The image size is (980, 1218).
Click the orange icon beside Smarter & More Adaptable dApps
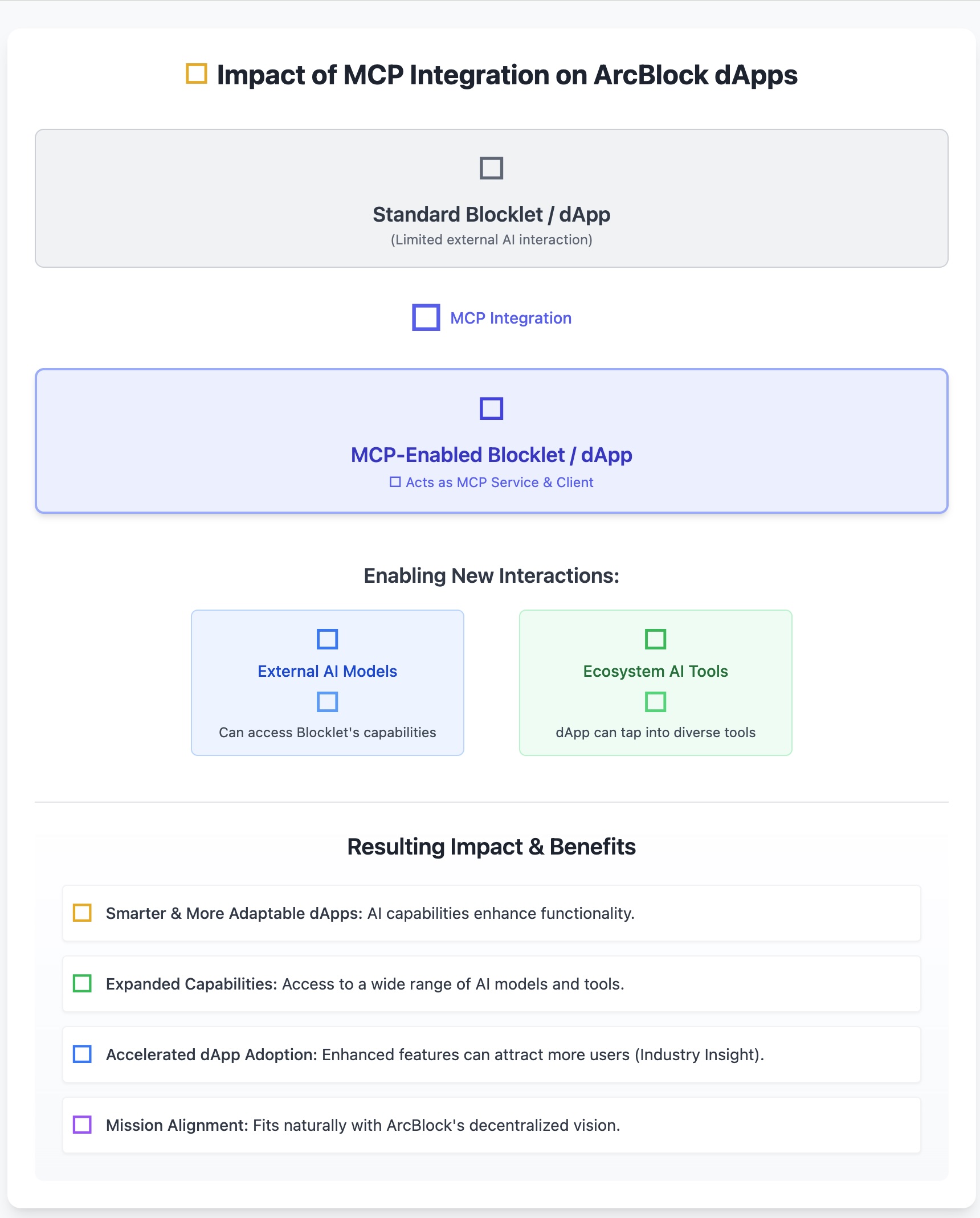click(82, 913)
